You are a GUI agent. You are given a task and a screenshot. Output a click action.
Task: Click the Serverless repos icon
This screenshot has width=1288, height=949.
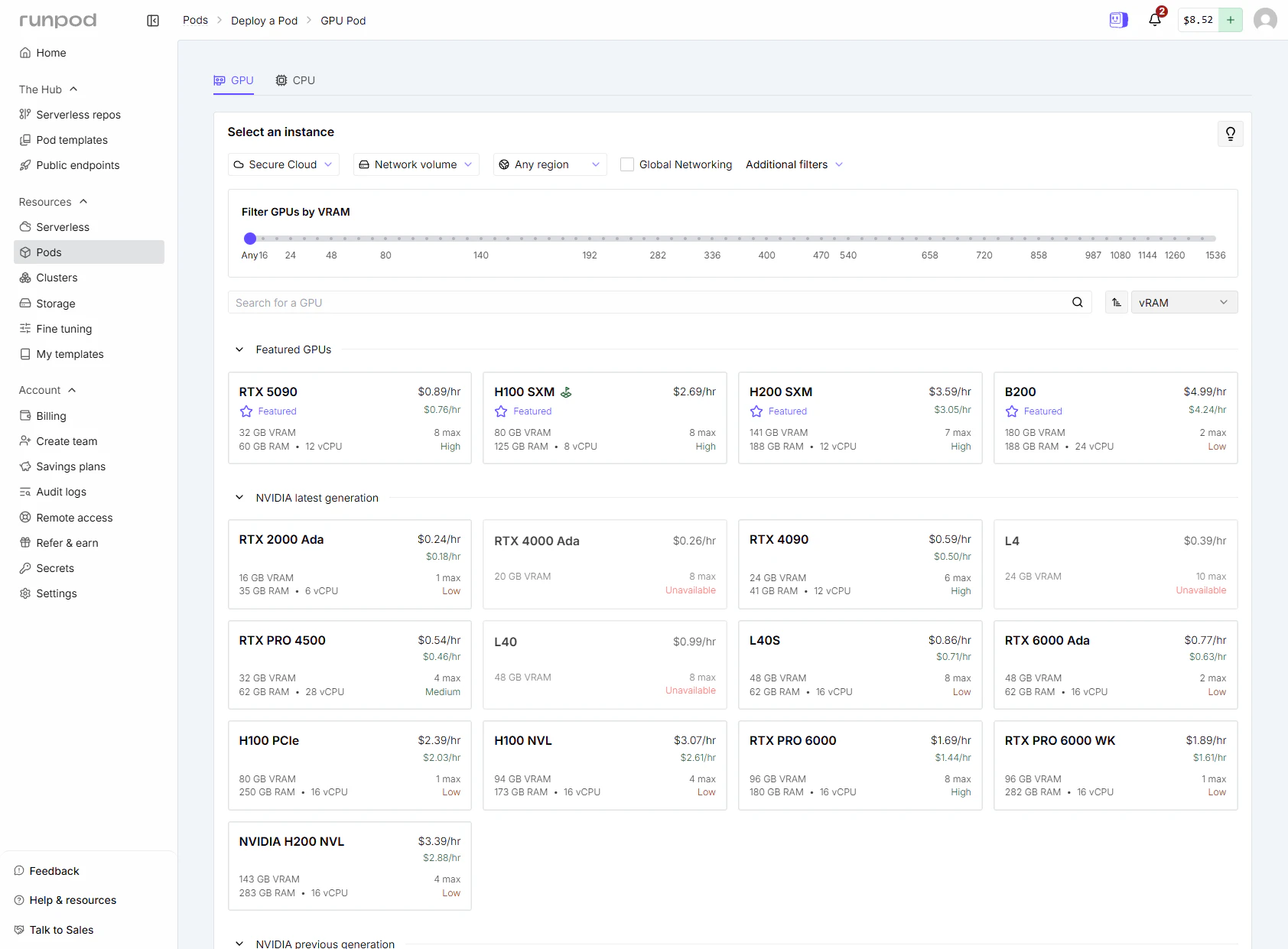25,115
